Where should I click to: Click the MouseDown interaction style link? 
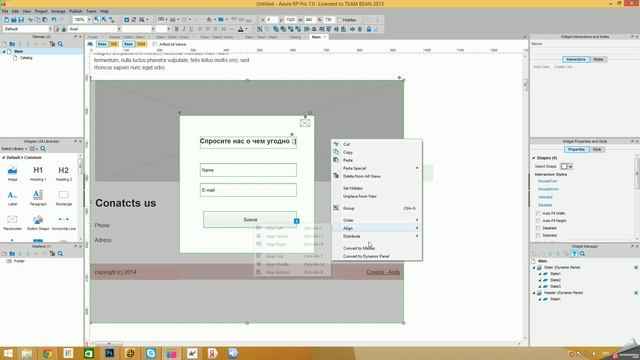[548, 189]
